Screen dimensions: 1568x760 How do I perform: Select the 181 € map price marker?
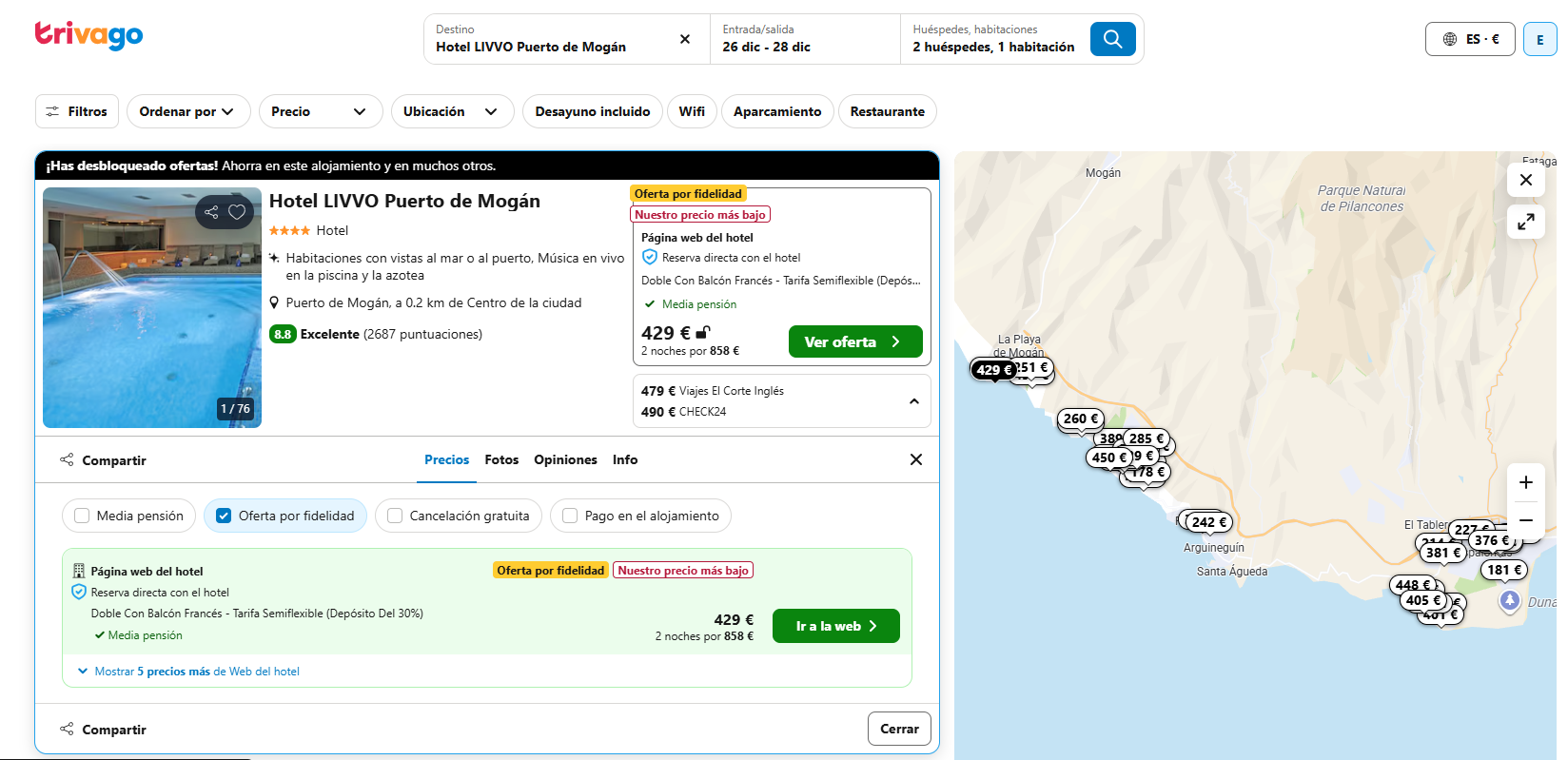1504,570
